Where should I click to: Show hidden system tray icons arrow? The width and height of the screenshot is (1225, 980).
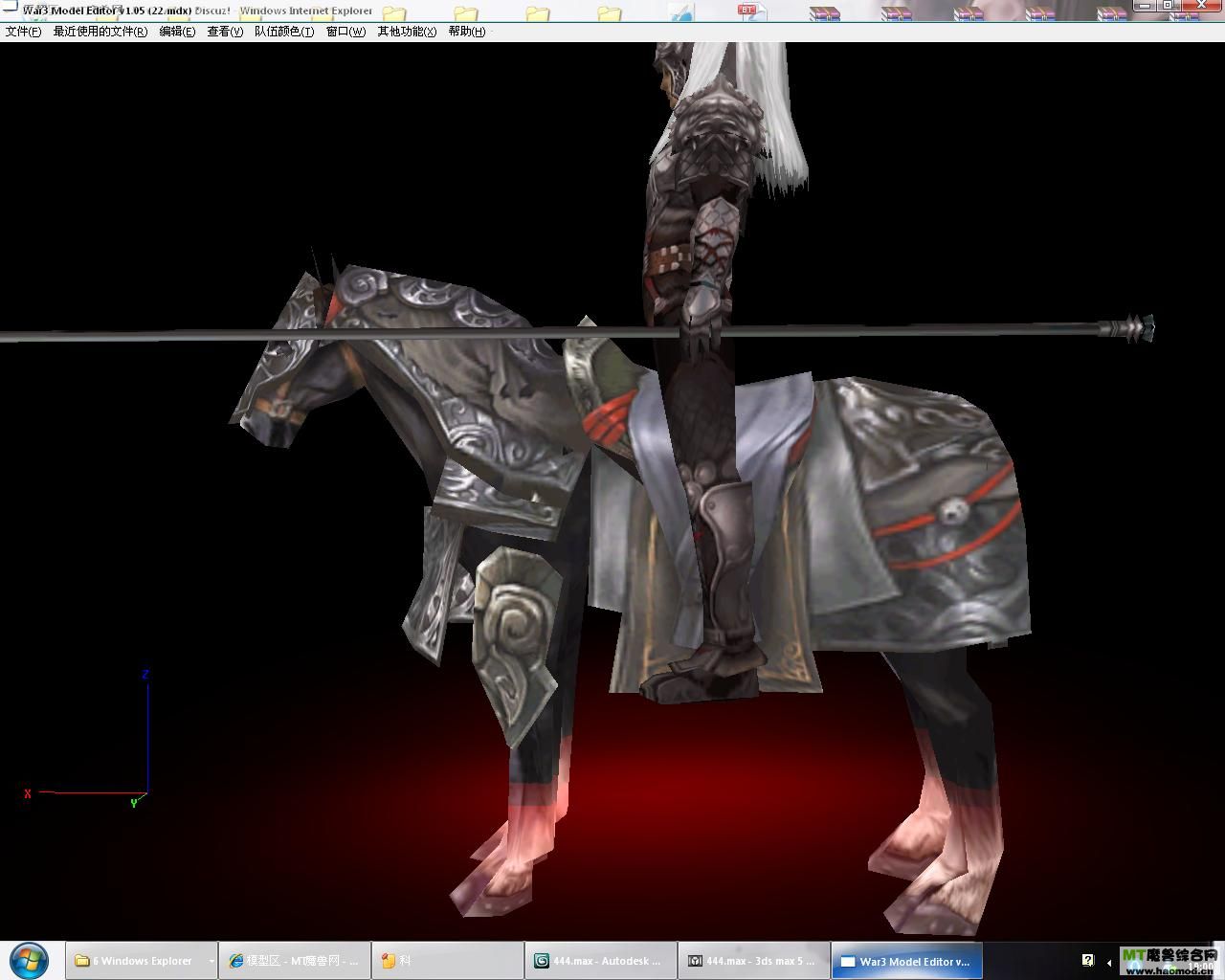(1108, 961)
